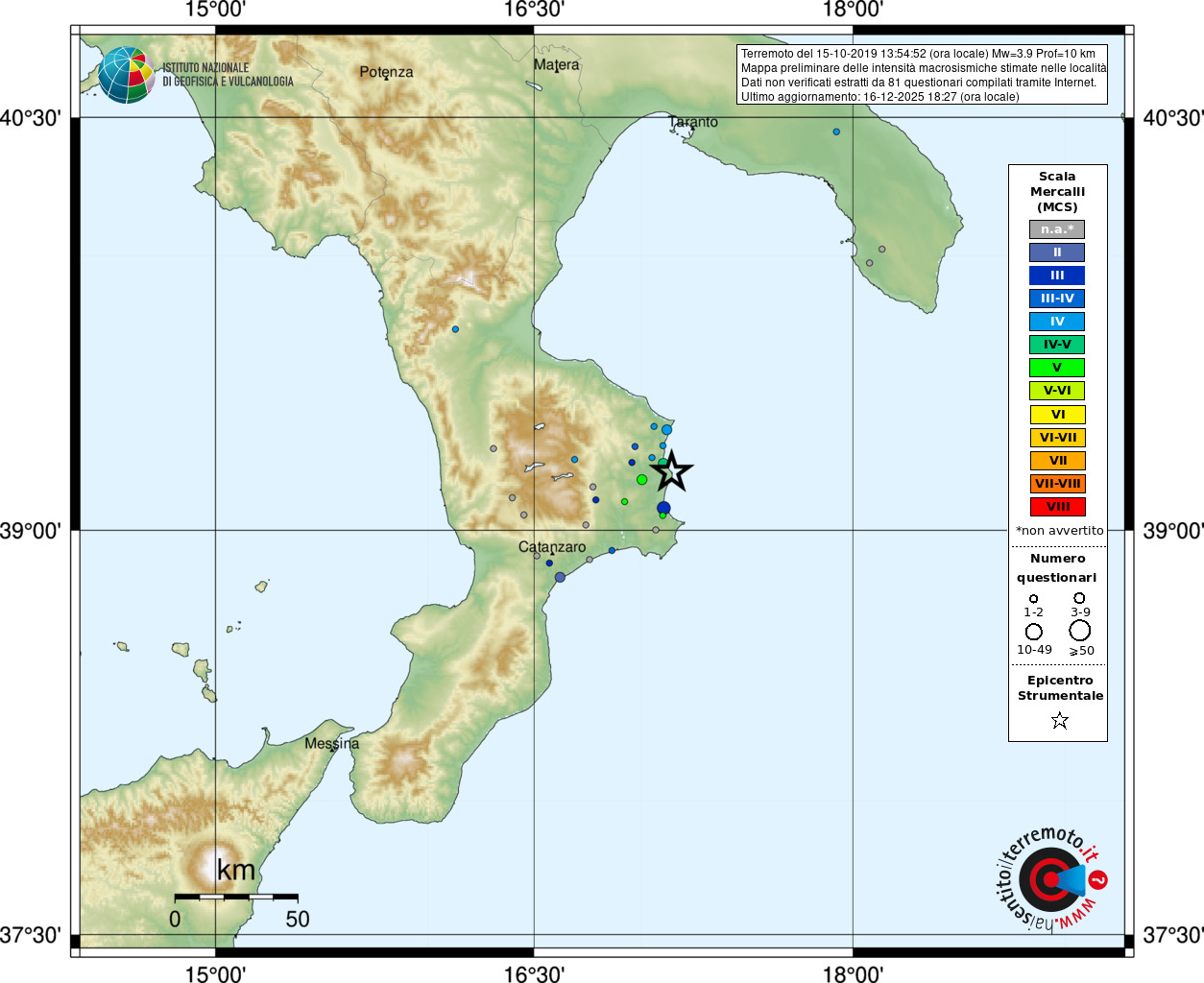
Task: Click the Messina city label
Action: (x=331, y=743)
